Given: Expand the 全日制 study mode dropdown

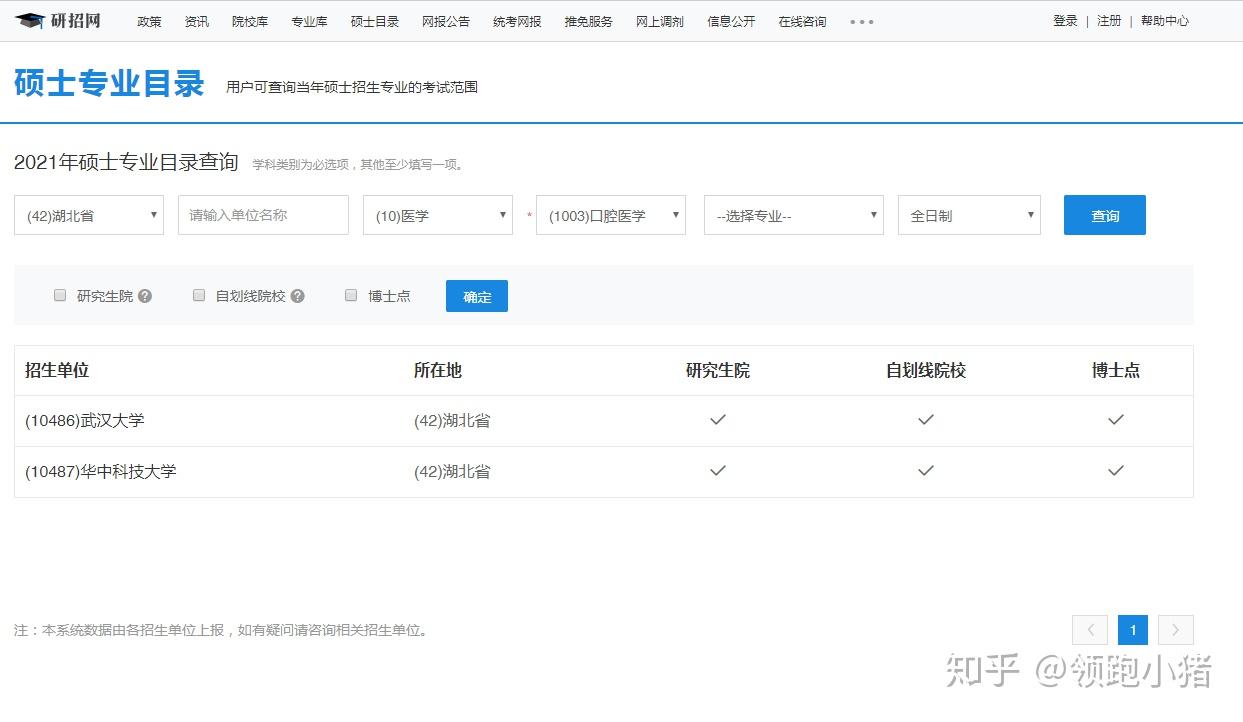Looking at the screenshot, I should [969, 215].
